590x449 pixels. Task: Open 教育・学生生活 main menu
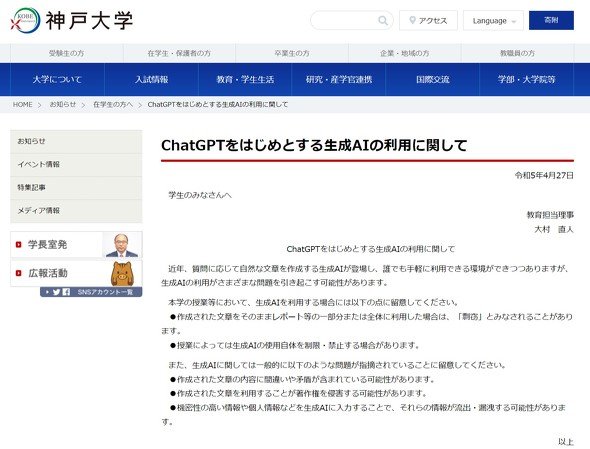[x=245, y=79]
